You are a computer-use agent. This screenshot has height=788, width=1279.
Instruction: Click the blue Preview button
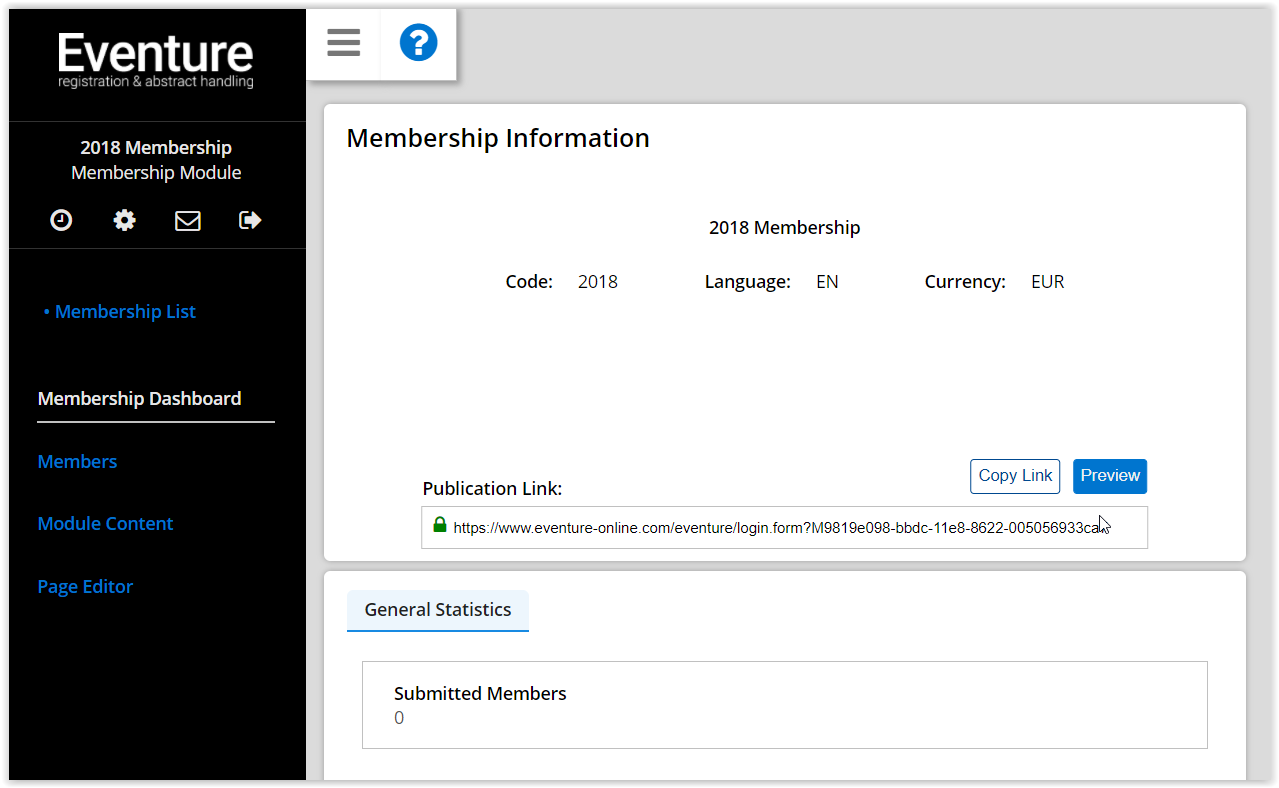point(1109,476)
